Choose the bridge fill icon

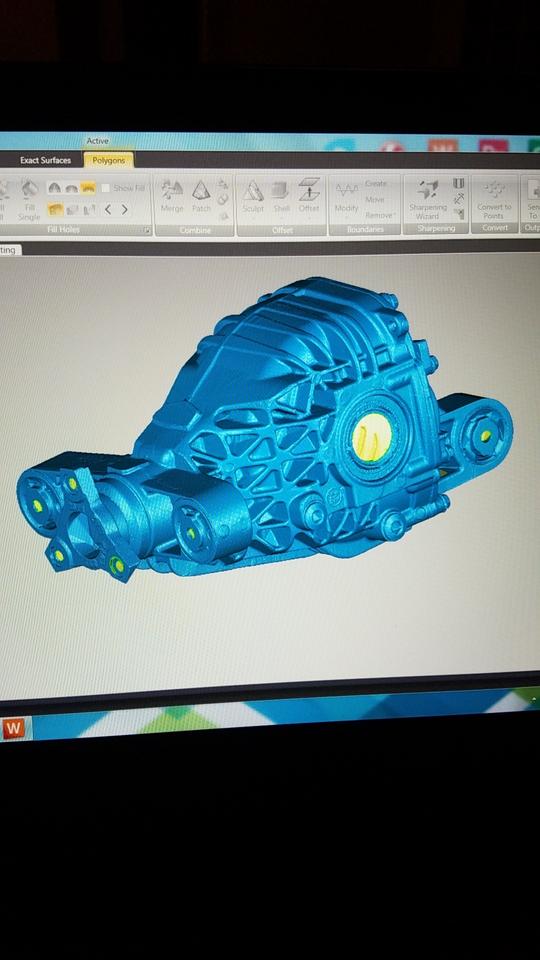89,210
